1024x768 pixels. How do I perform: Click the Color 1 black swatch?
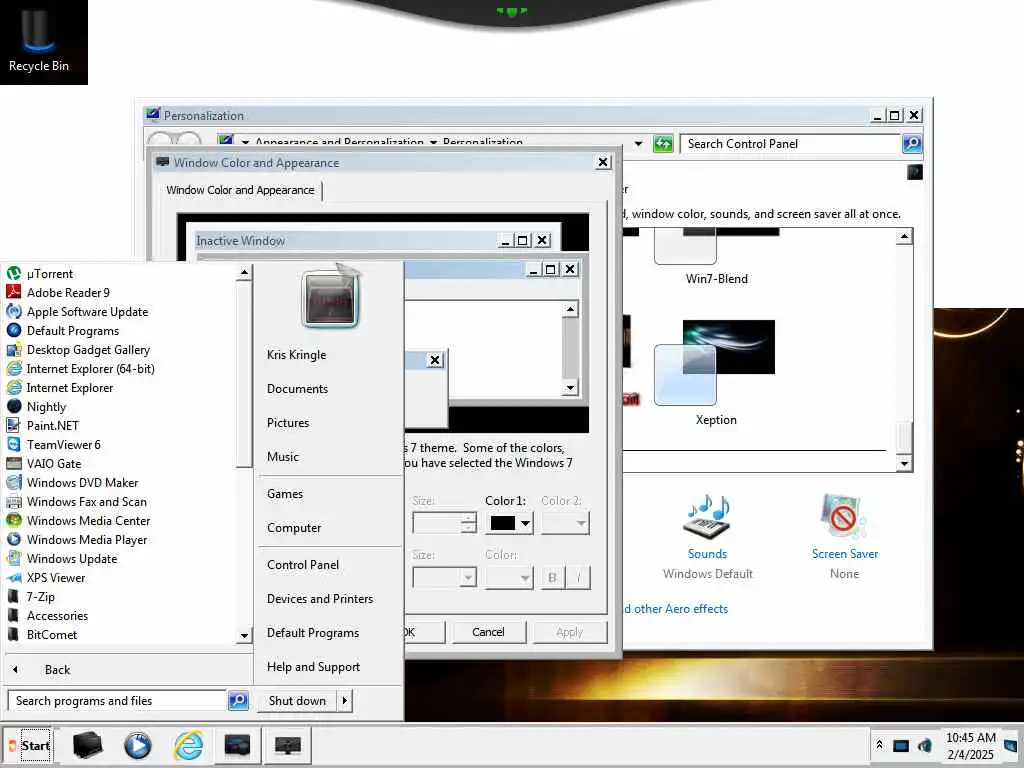tap(503, 523)
